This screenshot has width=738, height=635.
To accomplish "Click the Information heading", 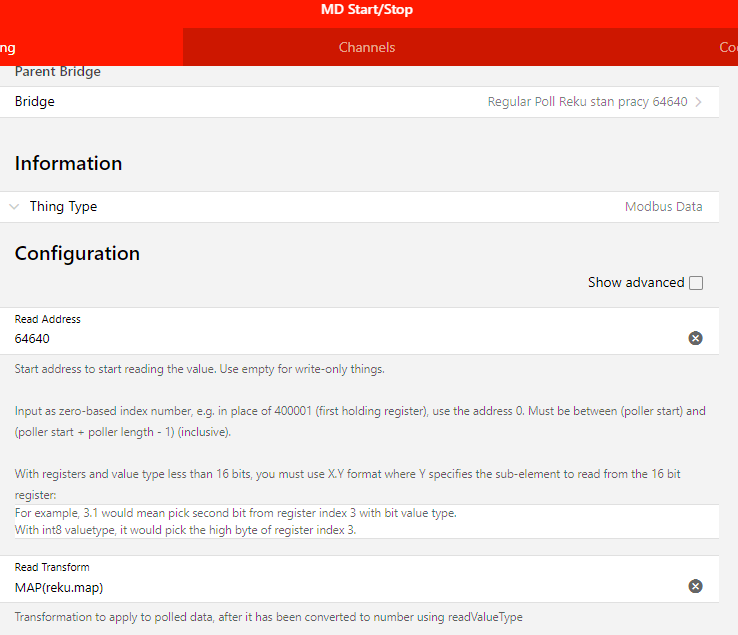I will pos(68,163).
